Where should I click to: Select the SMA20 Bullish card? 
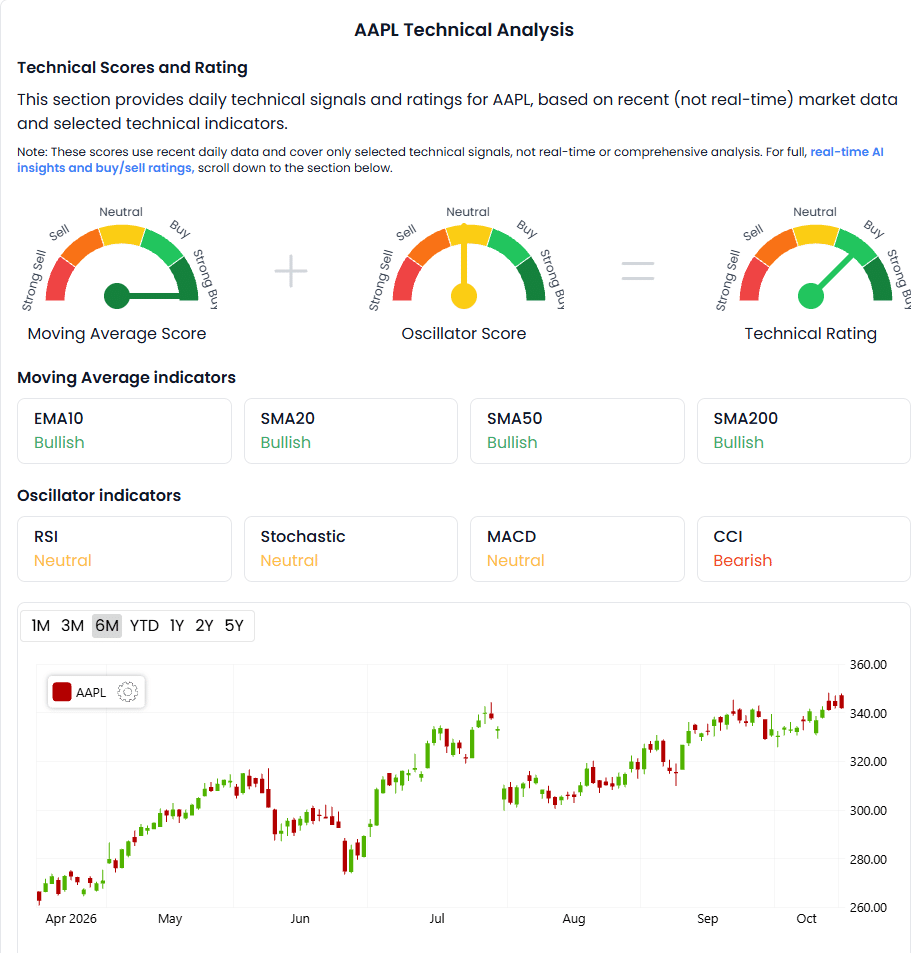[x=351, y=431]
